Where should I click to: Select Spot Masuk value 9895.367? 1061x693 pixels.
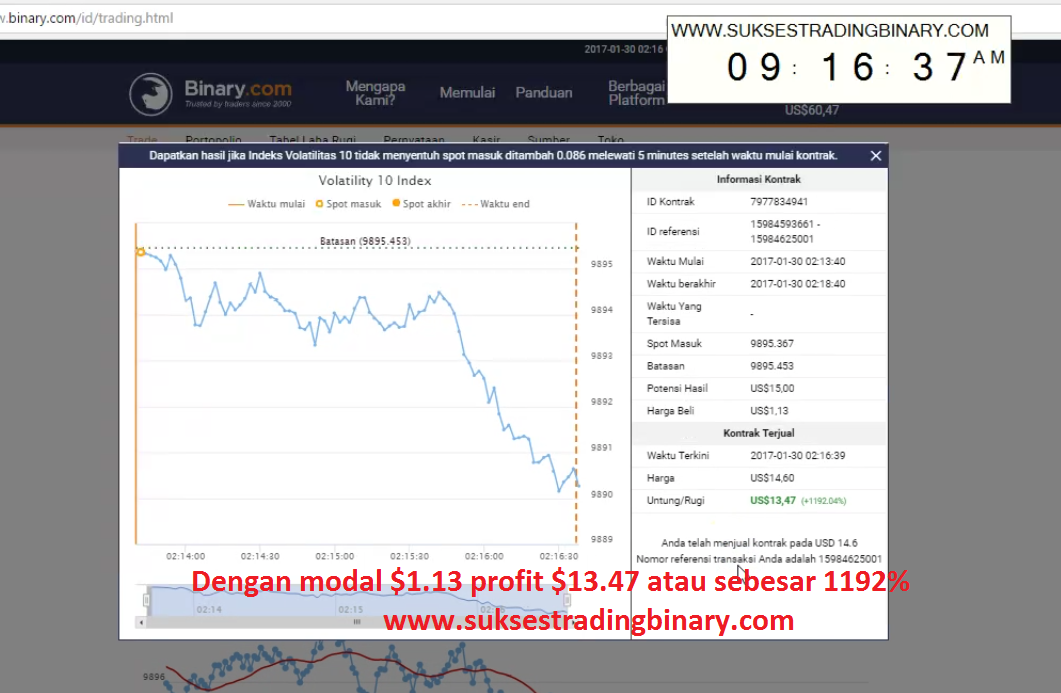click(x=772, y=344)
